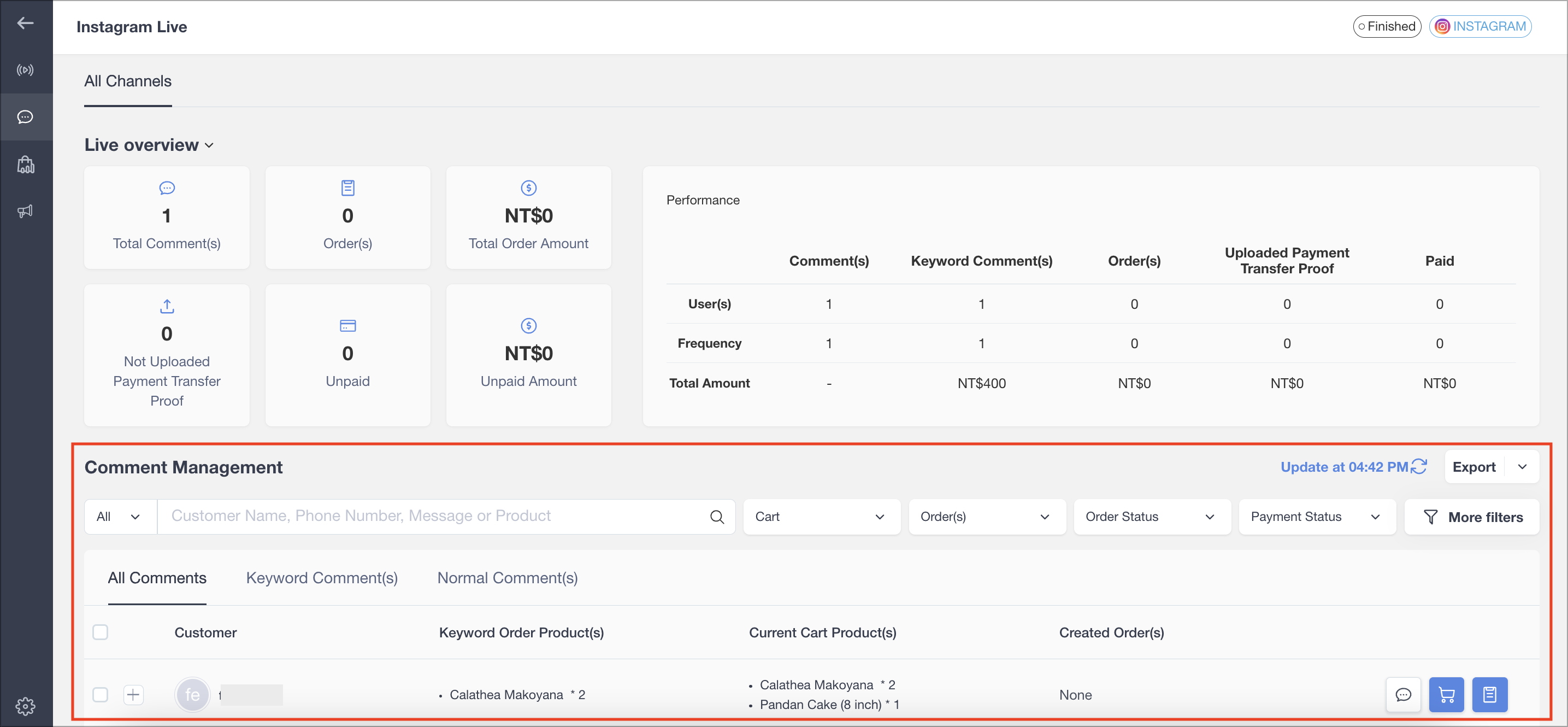Image resolution: width=1568 pixels, height=727 pixels.
Task: Click the message icon in customer row
Action: click(x=1403, y=695)
